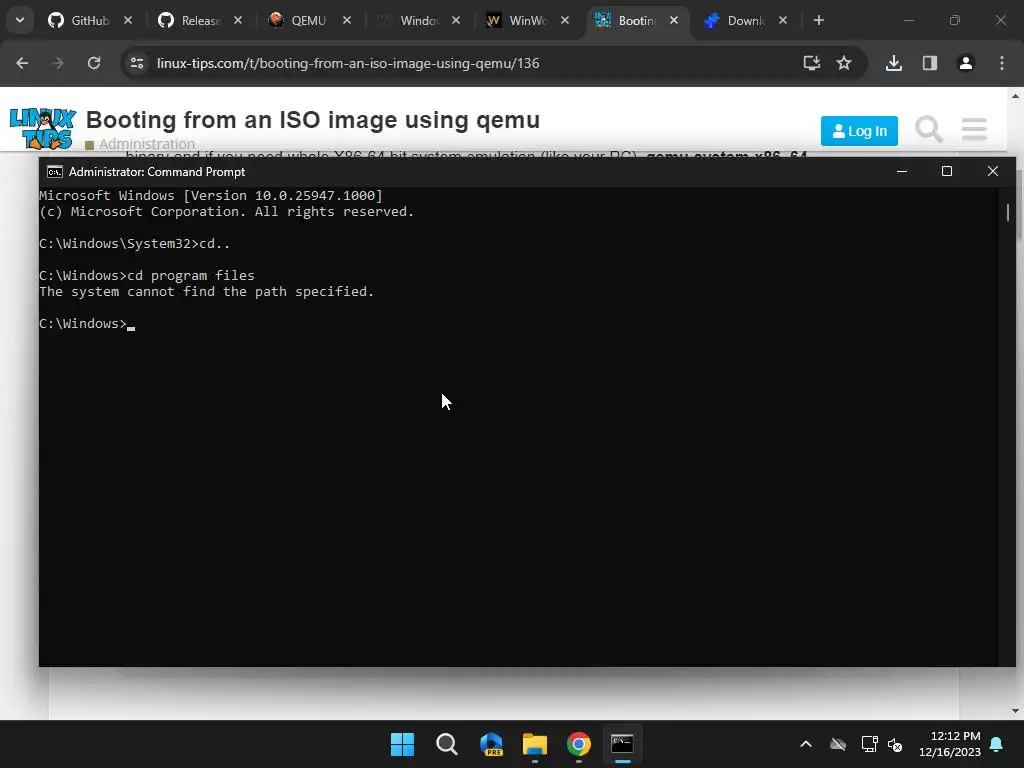Select Command Prompt taskbar icon
Image resolution: width=1024 pixels, height=768 pixels.
tap(622, 744)
